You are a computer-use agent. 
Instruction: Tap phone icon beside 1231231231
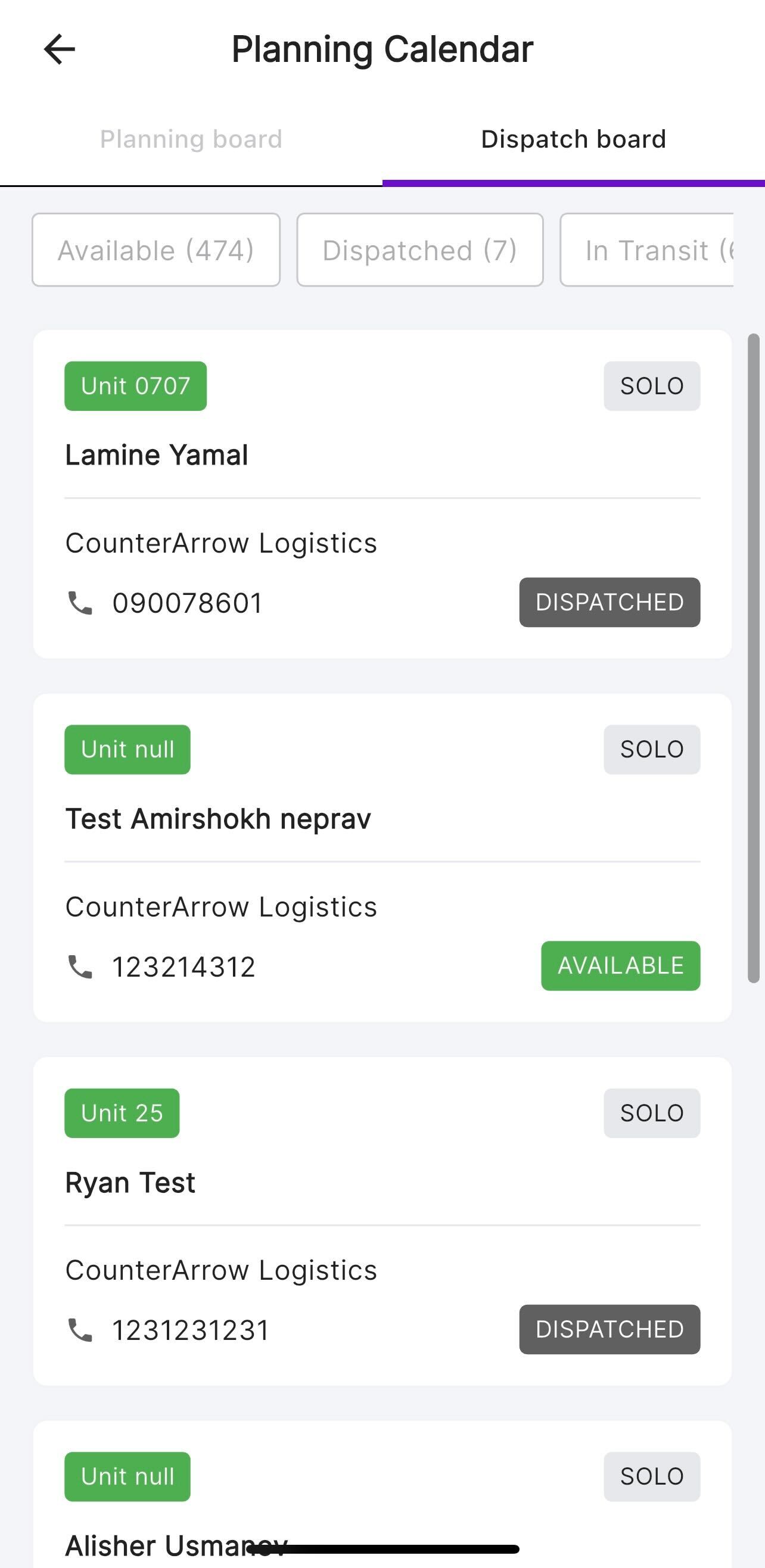[80, 1330]
